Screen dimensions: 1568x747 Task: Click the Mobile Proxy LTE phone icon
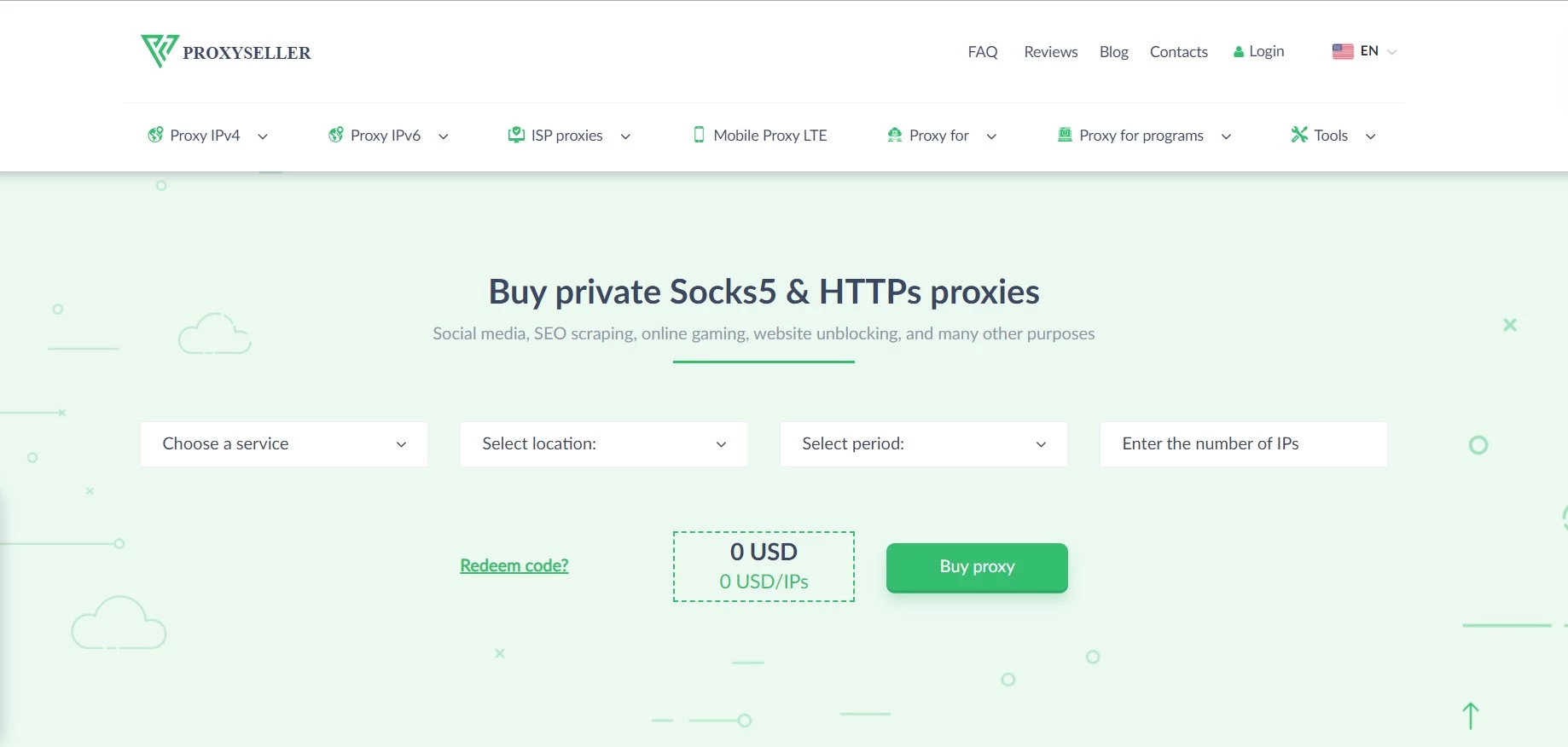[699, 135]
